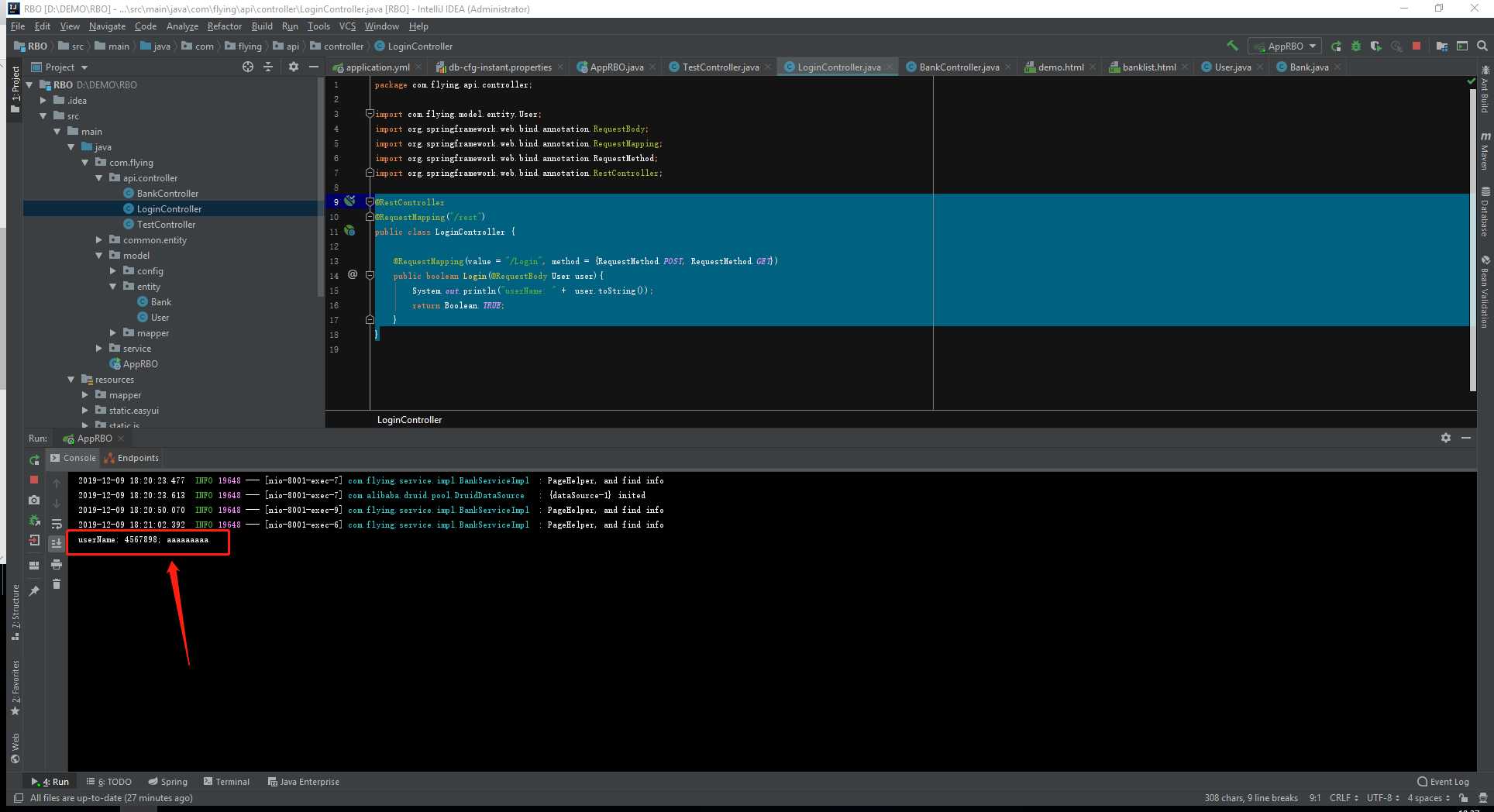
Task: Click Run with Coverage shield icon
Action: [x=1375, y=46]
